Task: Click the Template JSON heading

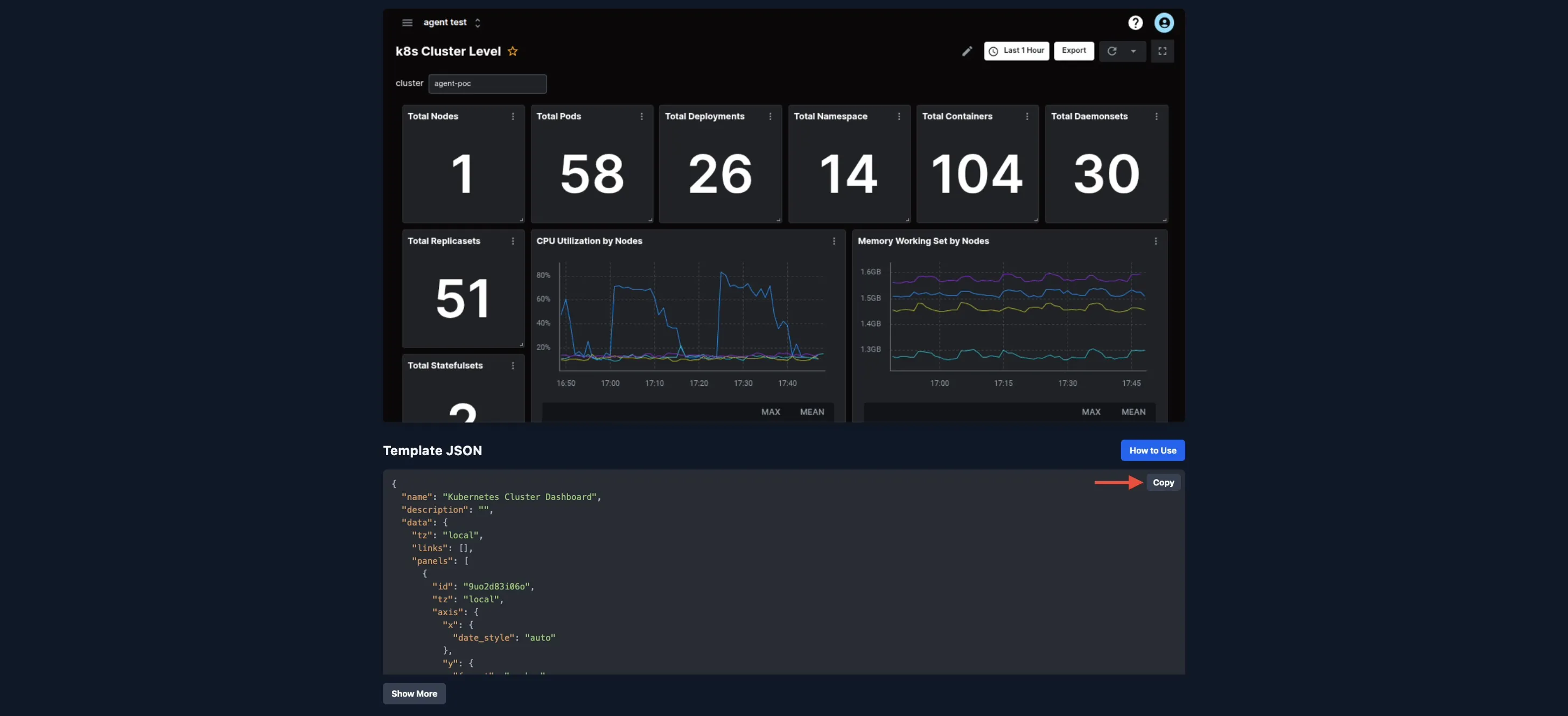Action: pos(432,450)
